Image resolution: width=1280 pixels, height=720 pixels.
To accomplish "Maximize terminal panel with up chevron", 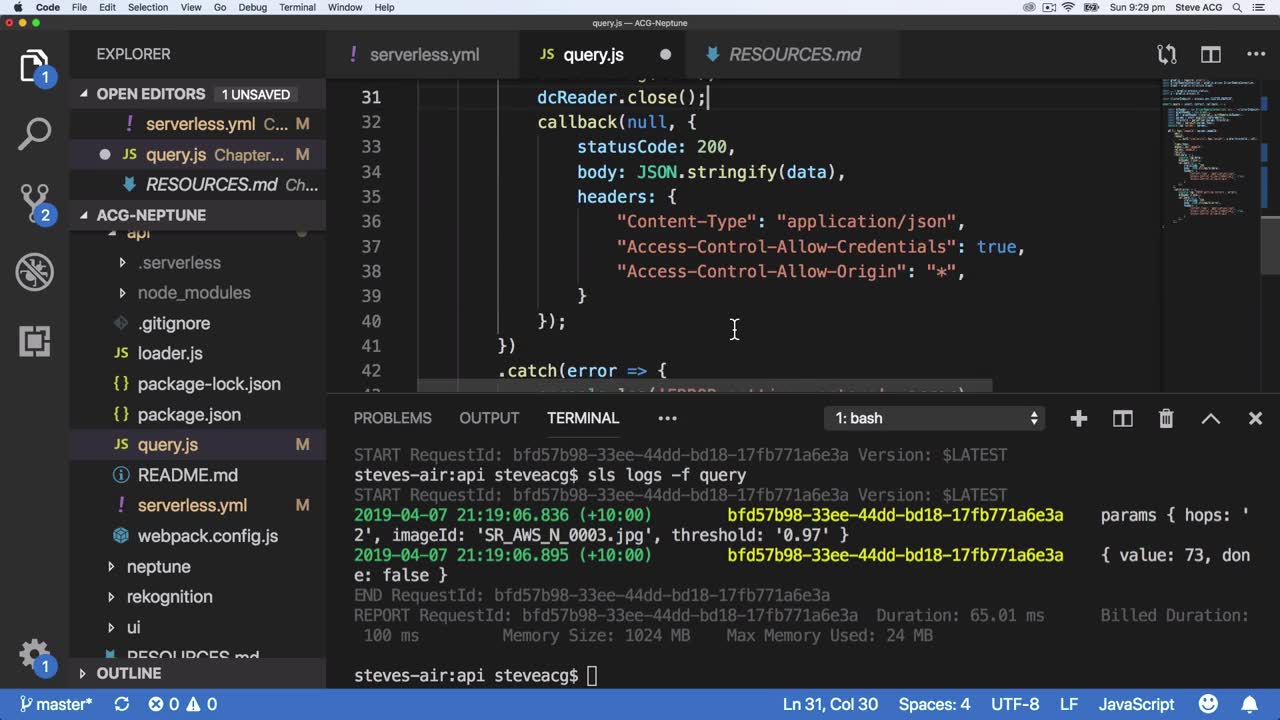I will 1210,419.
